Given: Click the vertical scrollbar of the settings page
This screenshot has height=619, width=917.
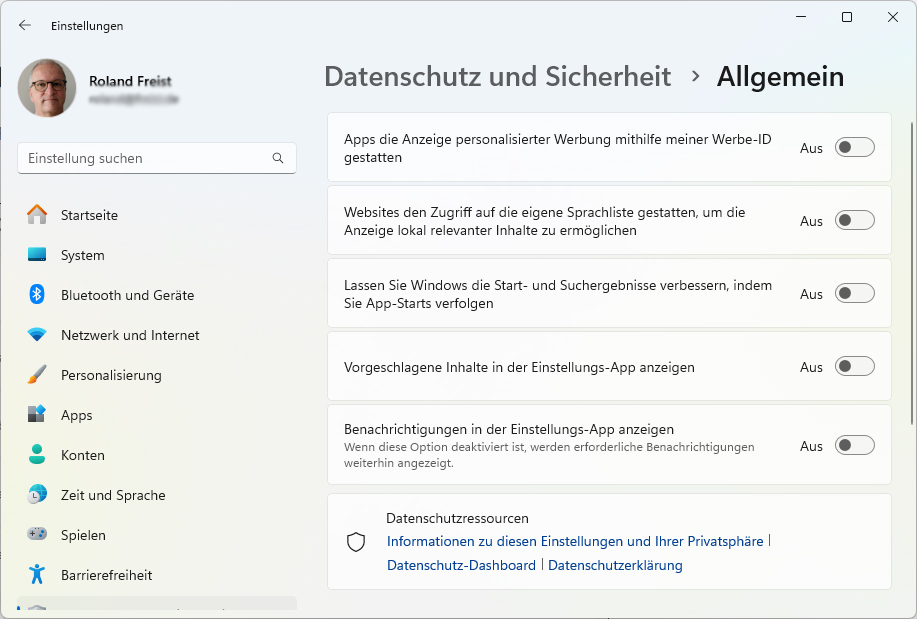Looking at the screenshot, I should tap(912, 273).
